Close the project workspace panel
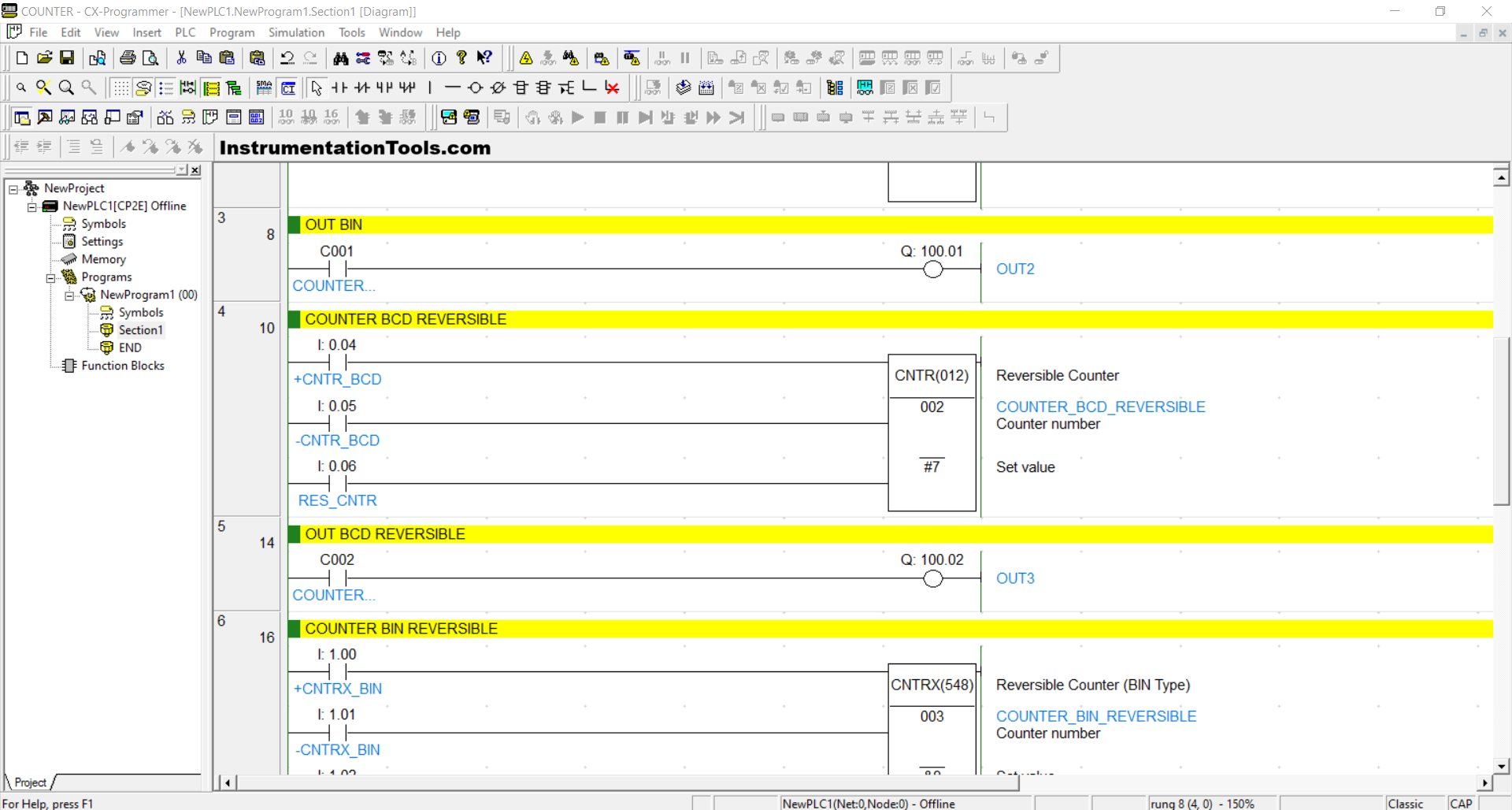The image size is (1512, 810). [x=196, y=170]
